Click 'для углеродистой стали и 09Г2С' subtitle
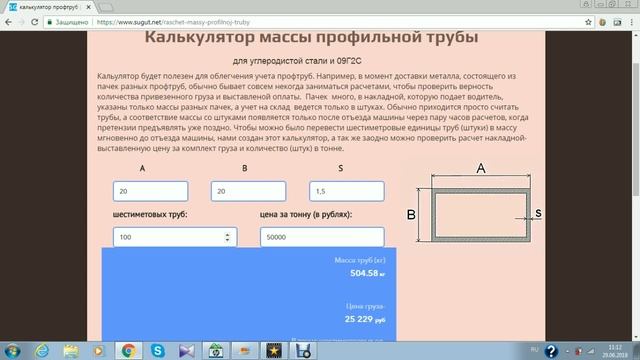 point(297,61)
